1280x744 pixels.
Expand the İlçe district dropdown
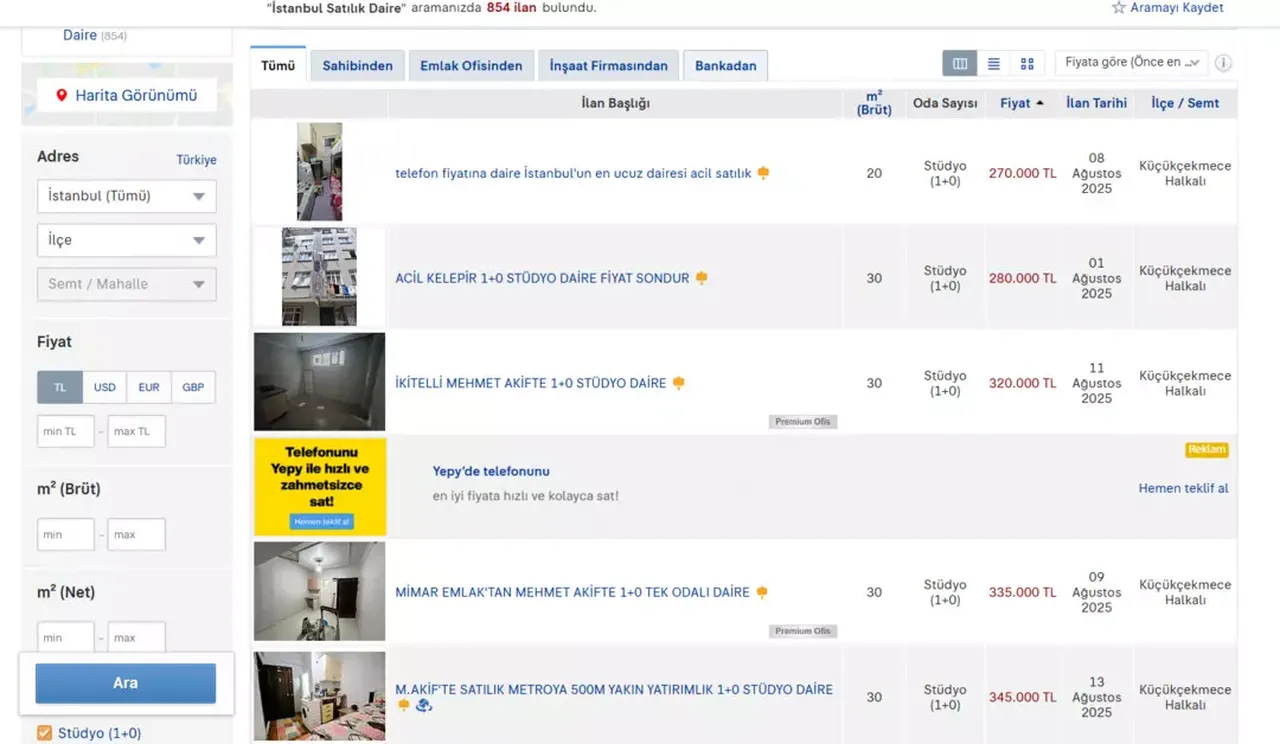(126, 240)
